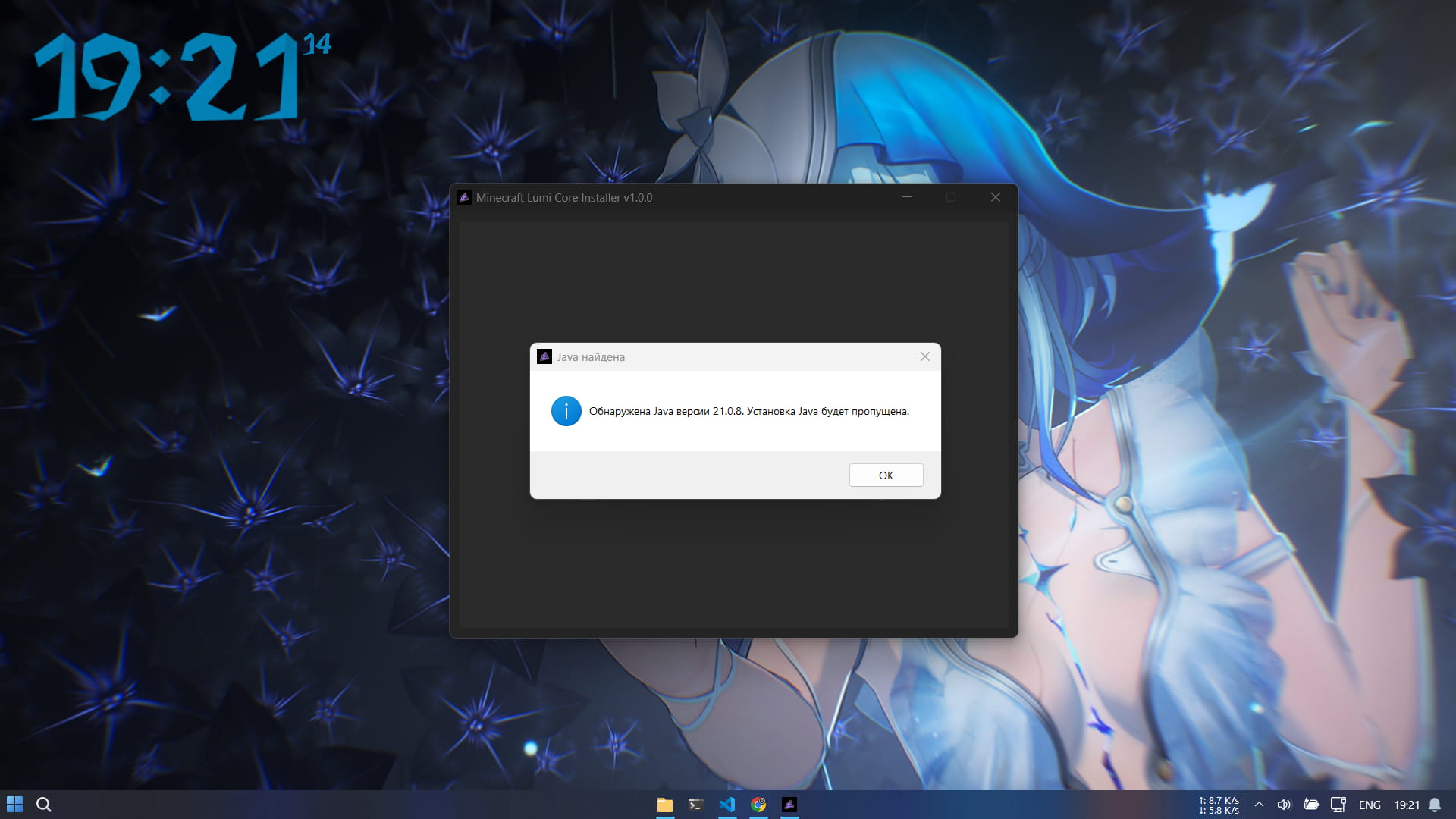Click the installer logo in the main window title bar

coord(466,197)
